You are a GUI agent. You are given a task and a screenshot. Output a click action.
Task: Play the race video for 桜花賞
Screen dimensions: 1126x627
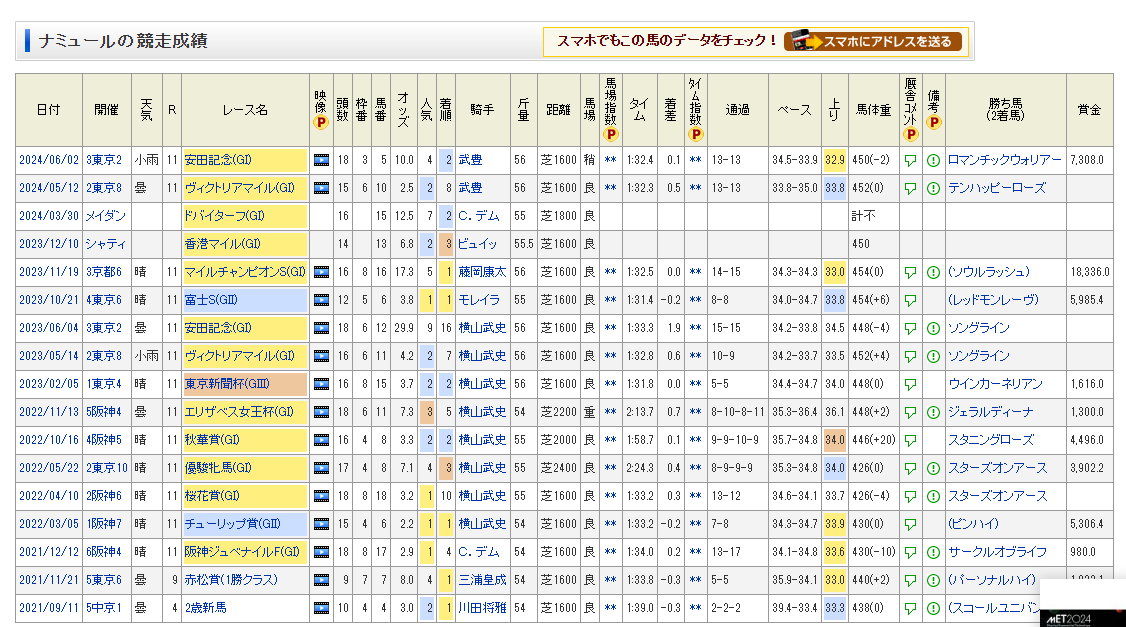point(321,496)
